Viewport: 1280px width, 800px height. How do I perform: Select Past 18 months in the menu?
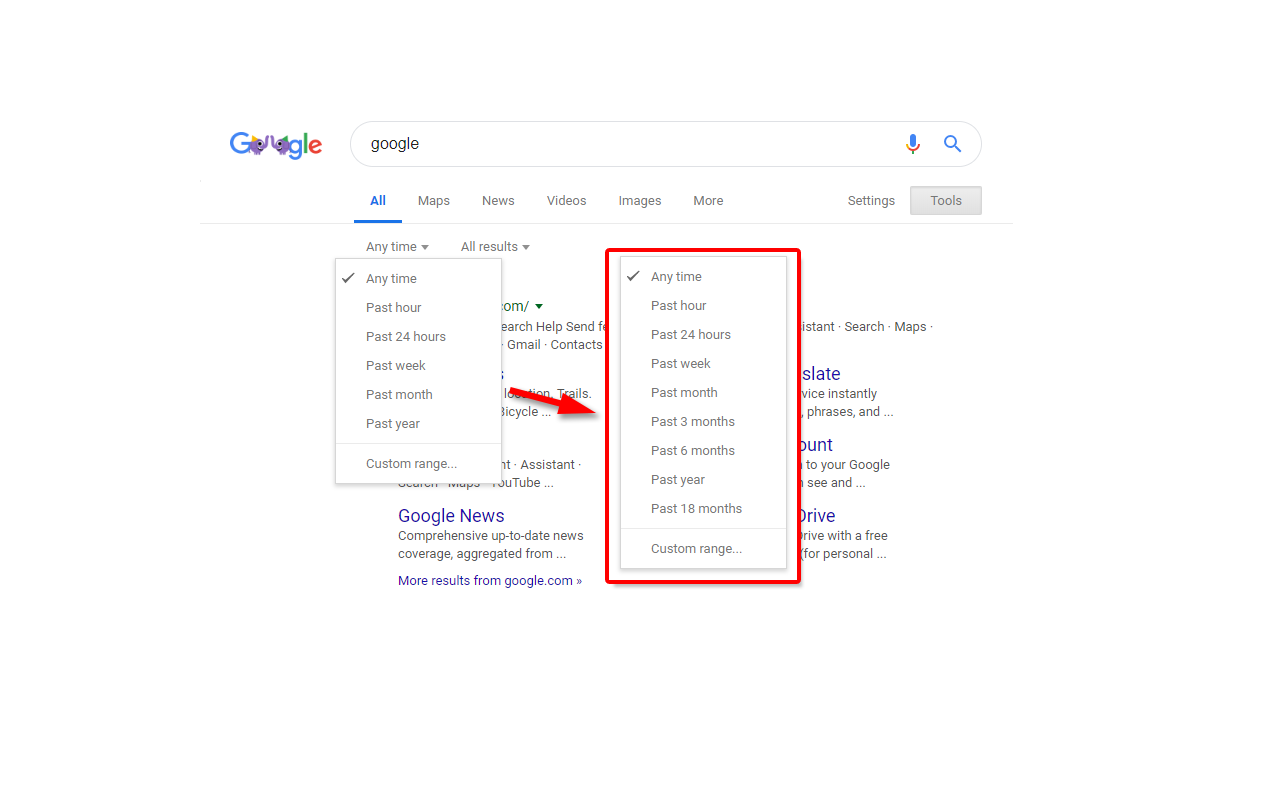696,508
